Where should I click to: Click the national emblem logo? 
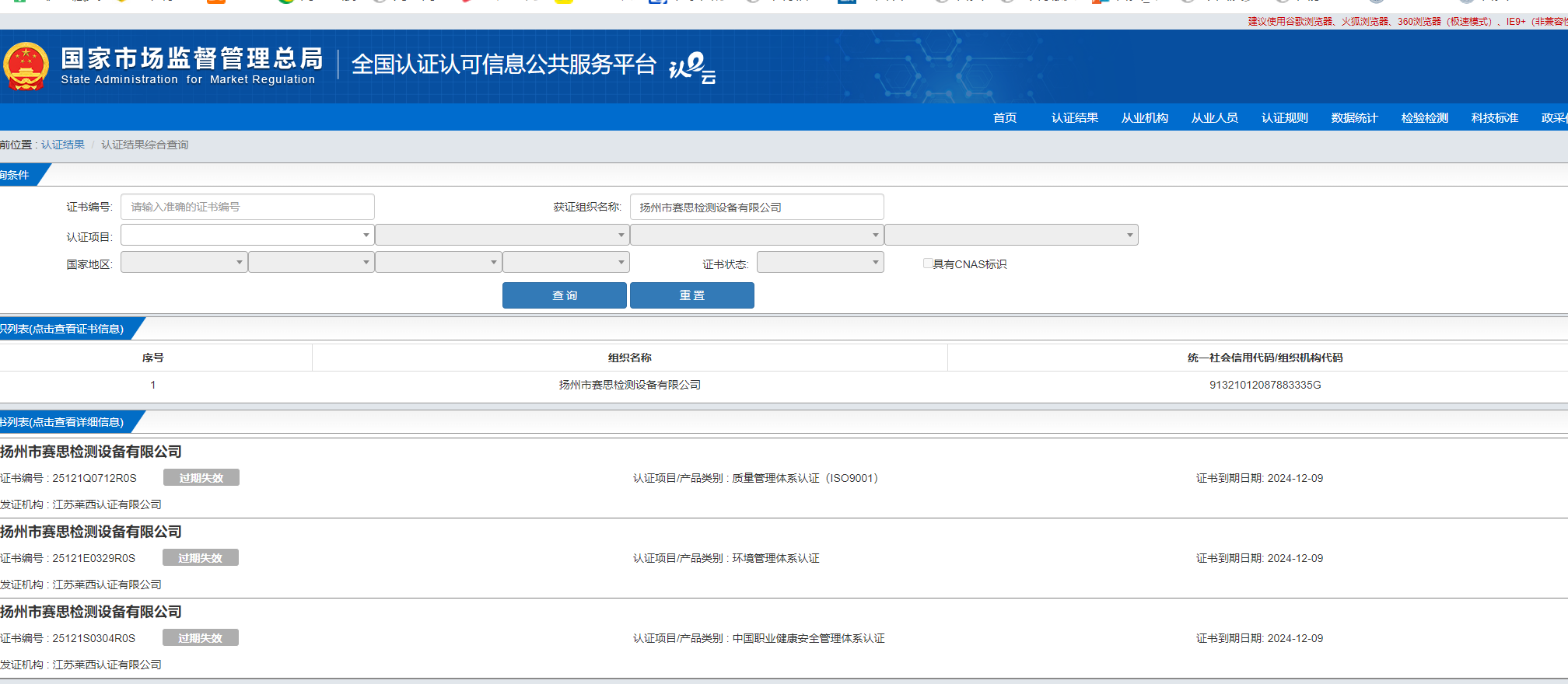[26, 67]
